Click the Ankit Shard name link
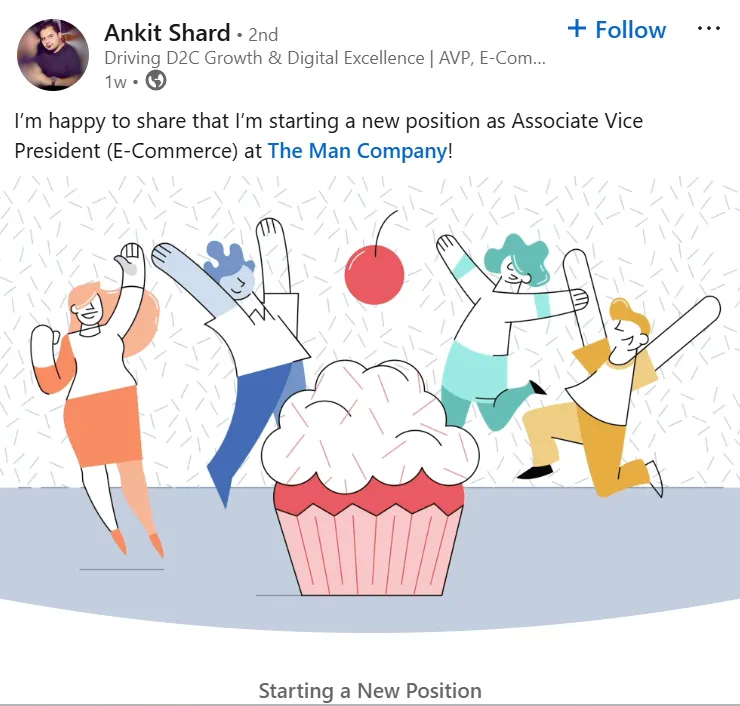This screenshot has width=740, height=706. 167,33
